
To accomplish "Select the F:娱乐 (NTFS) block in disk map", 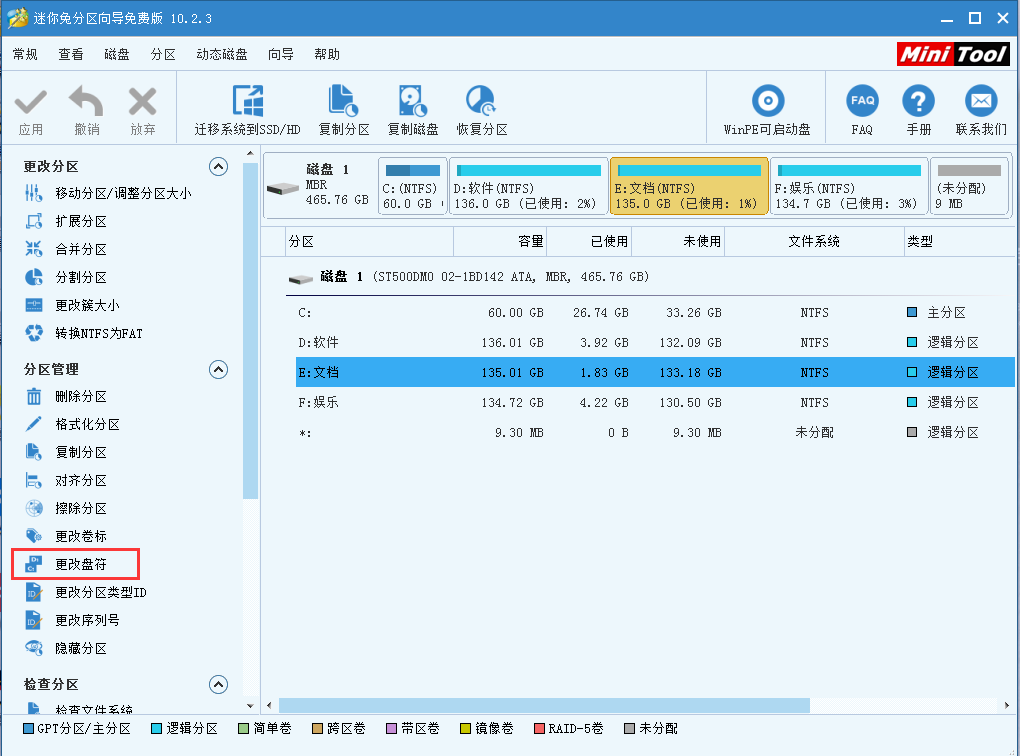I will coord(849,186).
